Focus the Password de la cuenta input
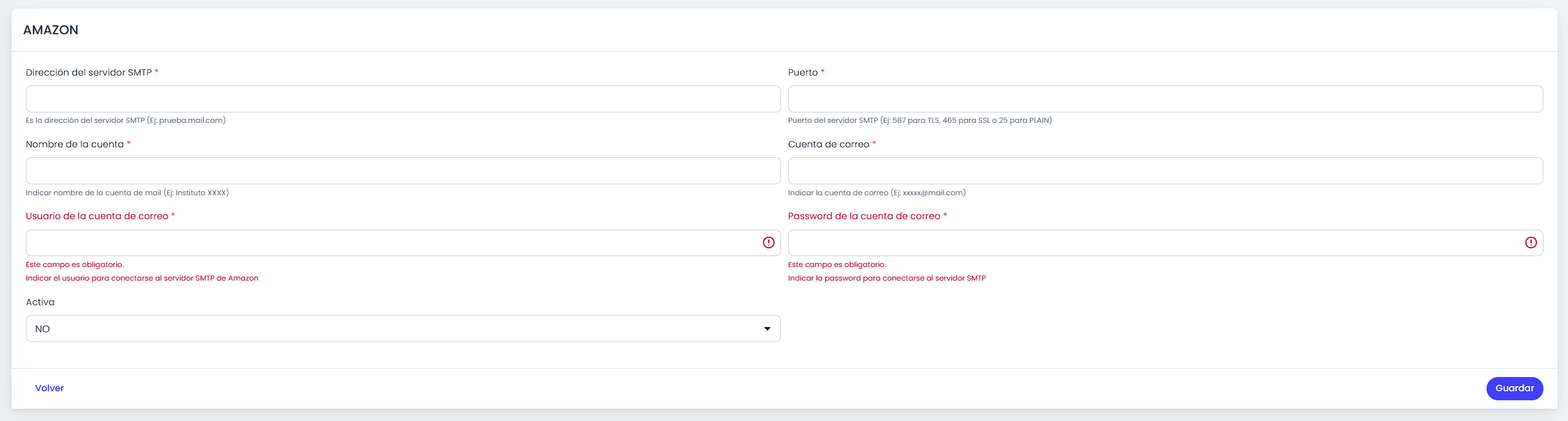Viewport: 1568px width, 421px height. click(x=1165, y=243)
